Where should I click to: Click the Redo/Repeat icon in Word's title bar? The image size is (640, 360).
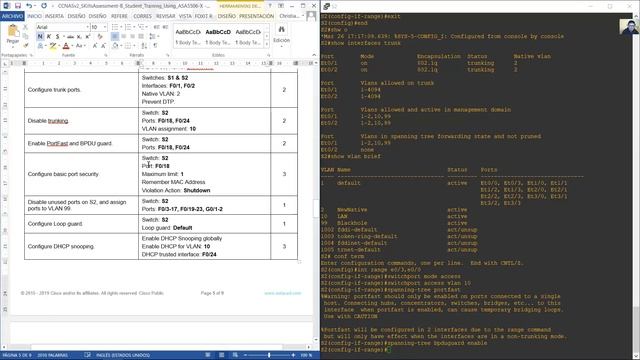tap(44, 6)
